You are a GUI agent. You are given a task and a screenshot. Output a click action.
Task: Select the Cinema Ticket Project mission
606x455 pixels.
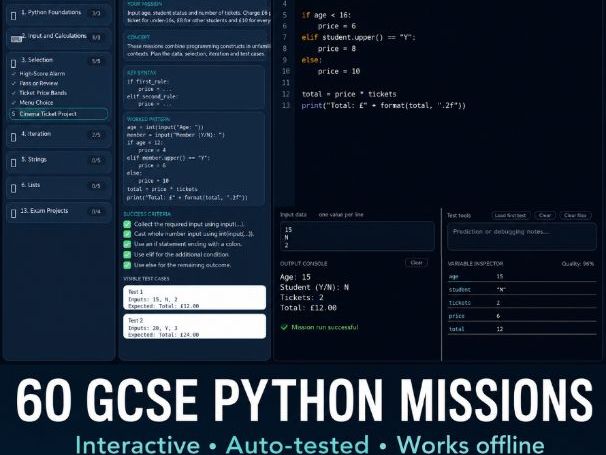[58, 114]
